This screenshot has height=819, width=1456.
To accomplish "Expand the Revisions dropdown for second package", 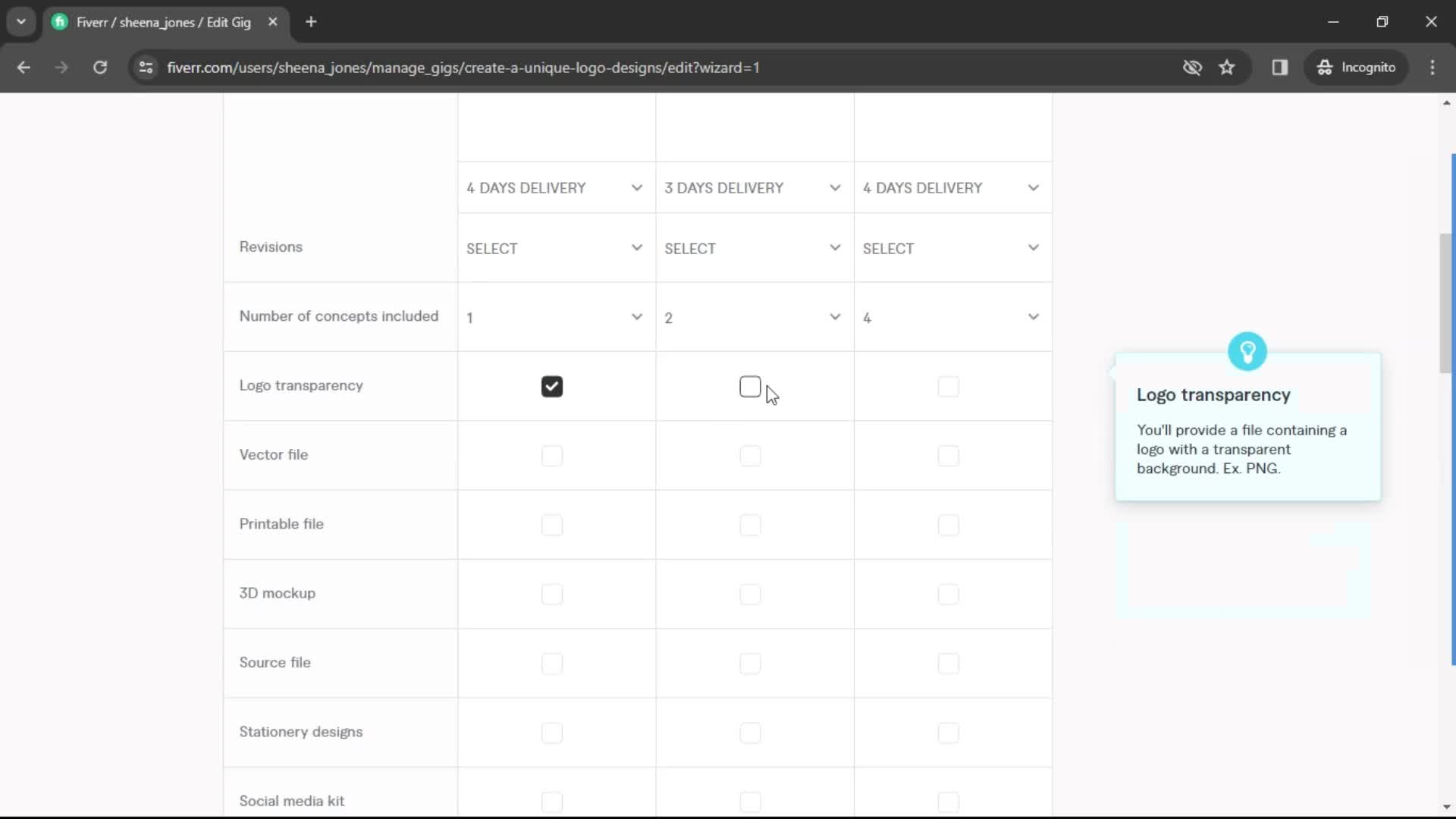I will click(x=750, y=247).
